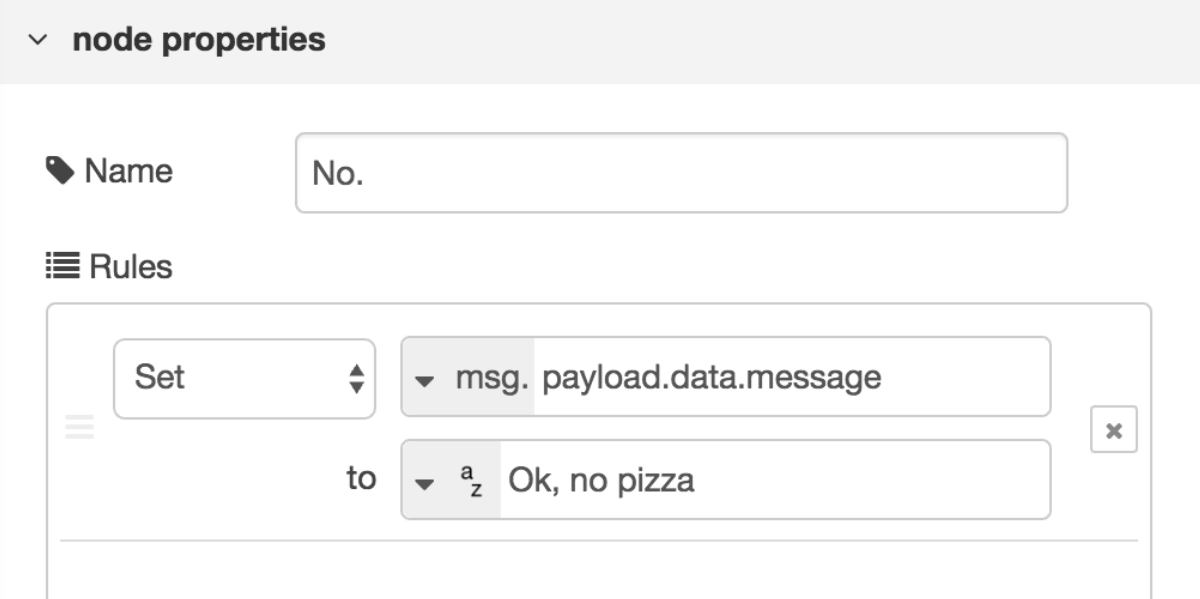The image size is (1200, 599).
Task: Focus the payload.data.message property field
Action: [x=792, y=377]
